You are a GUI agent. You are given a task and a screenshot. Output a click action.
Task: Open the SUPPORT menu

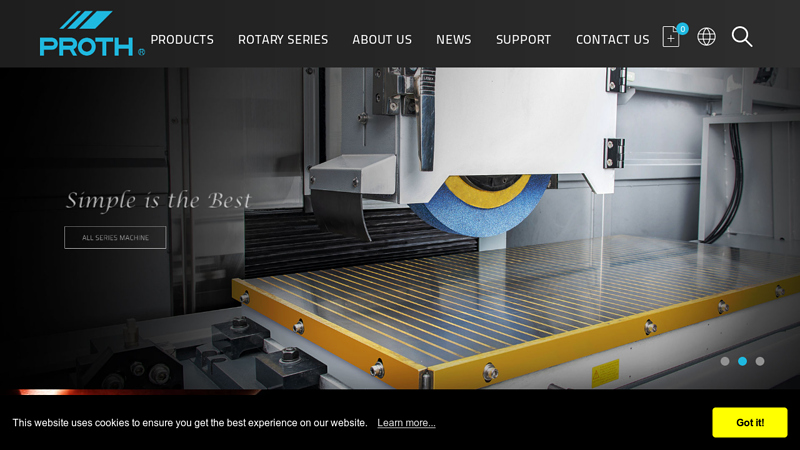point(523,39)
